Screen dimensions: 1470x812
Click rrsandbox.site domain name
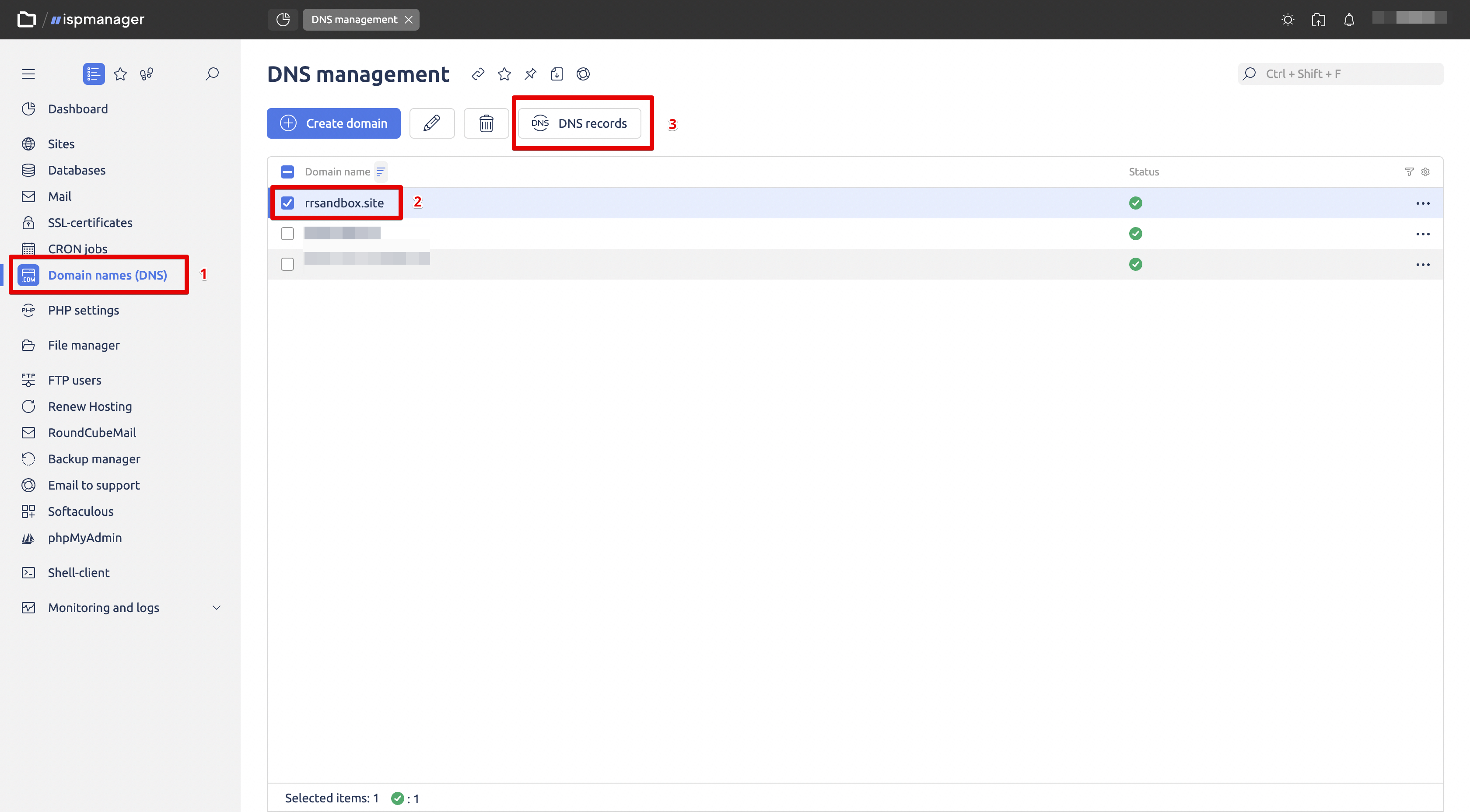tap(344, 203)
